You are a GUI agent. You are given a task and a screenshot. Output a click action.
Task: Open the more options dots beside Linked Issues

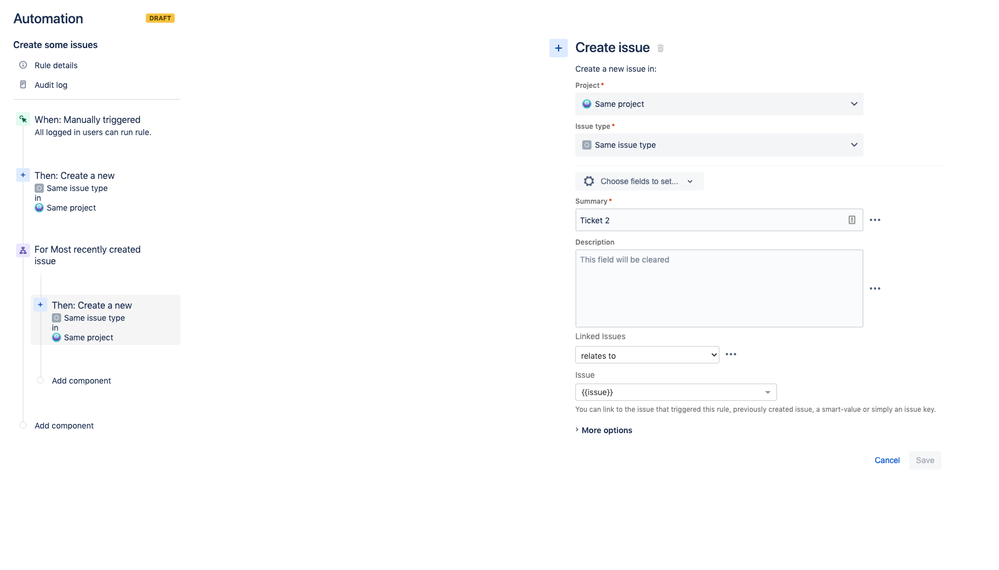[731, 354]
